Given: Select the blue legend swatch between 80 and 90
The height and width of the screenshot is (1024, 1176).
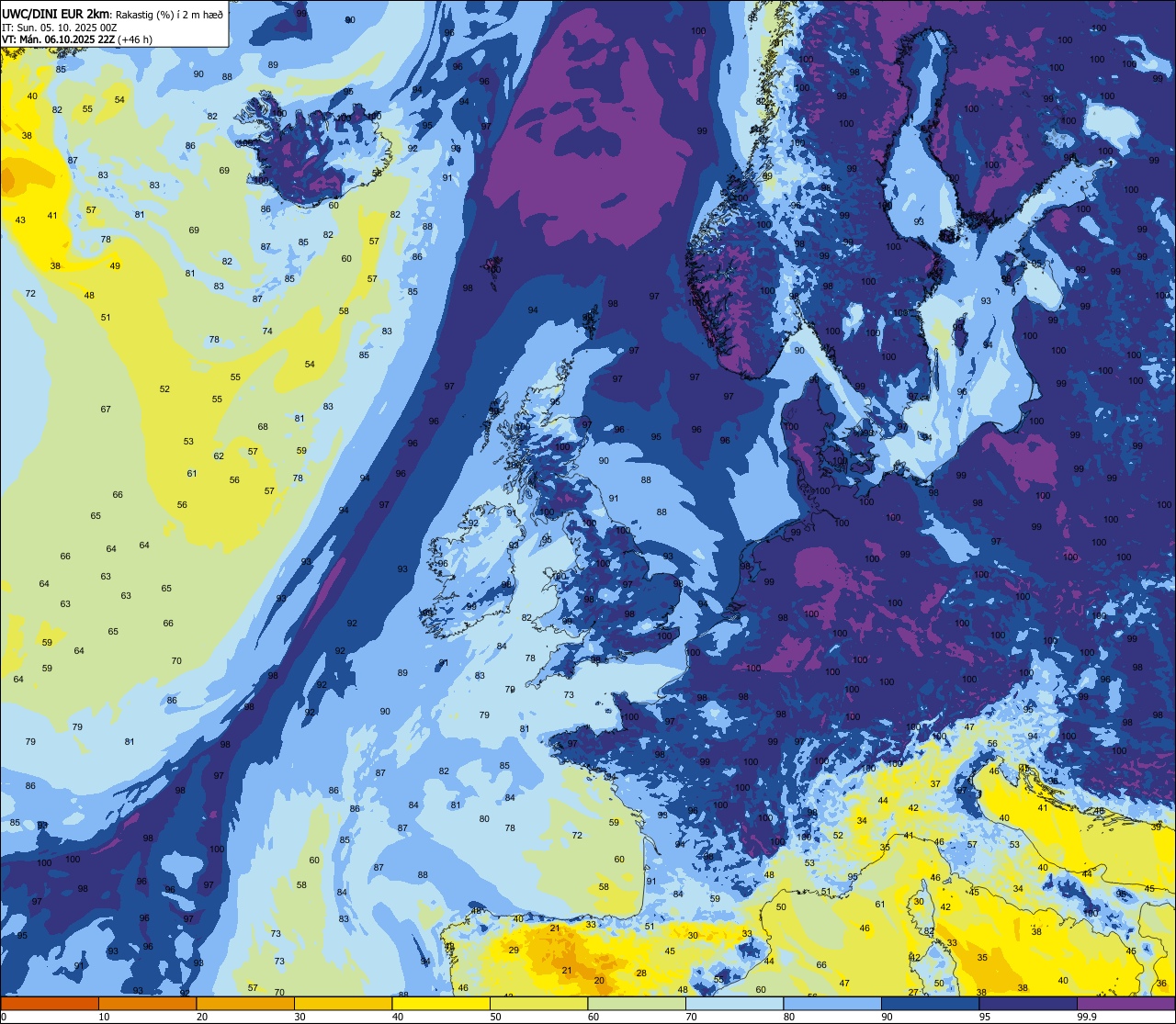Looking at the screenshot, I should point(832,1003).
